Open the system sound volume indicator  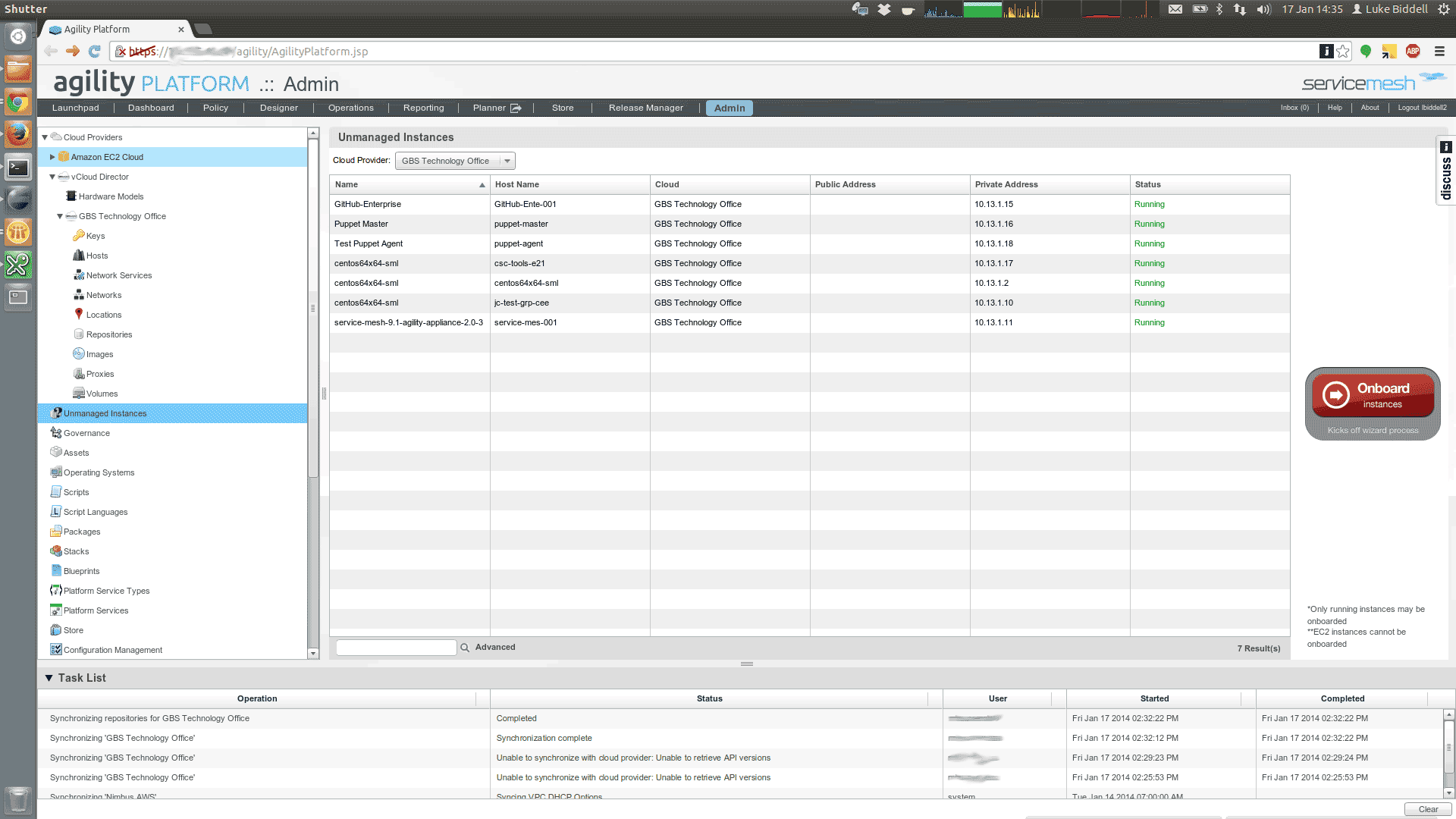click(1263, 9)
